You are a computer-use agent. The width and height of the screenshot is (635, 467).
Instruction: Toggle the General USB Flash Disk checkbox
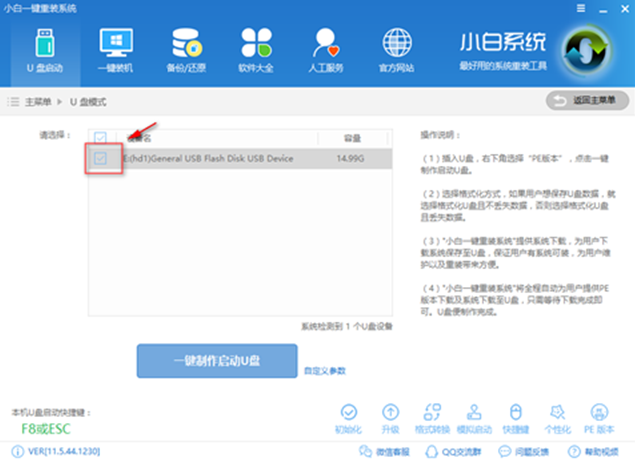click(x=100, y=158)
